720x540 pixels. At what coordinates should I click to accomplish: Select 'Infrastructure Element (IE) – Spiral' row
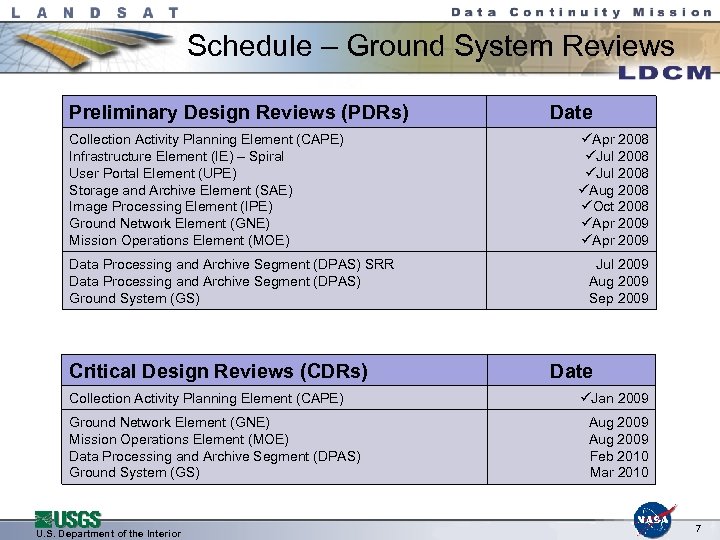176,156
